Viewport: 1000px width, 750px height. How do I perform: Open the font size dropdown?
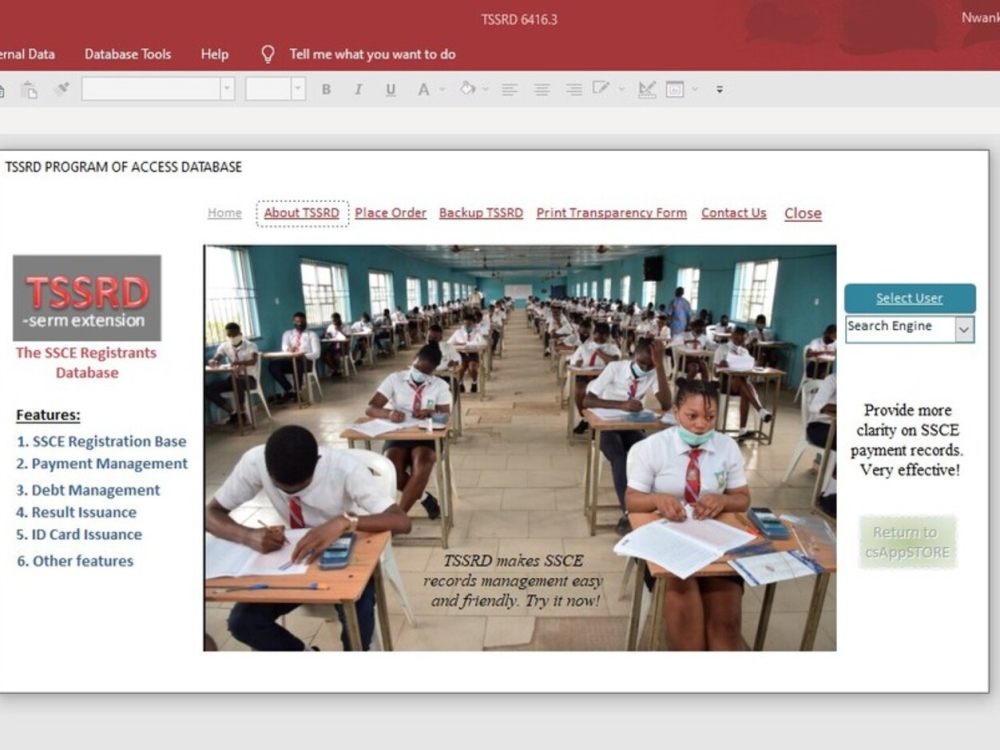tap(298, 89)
